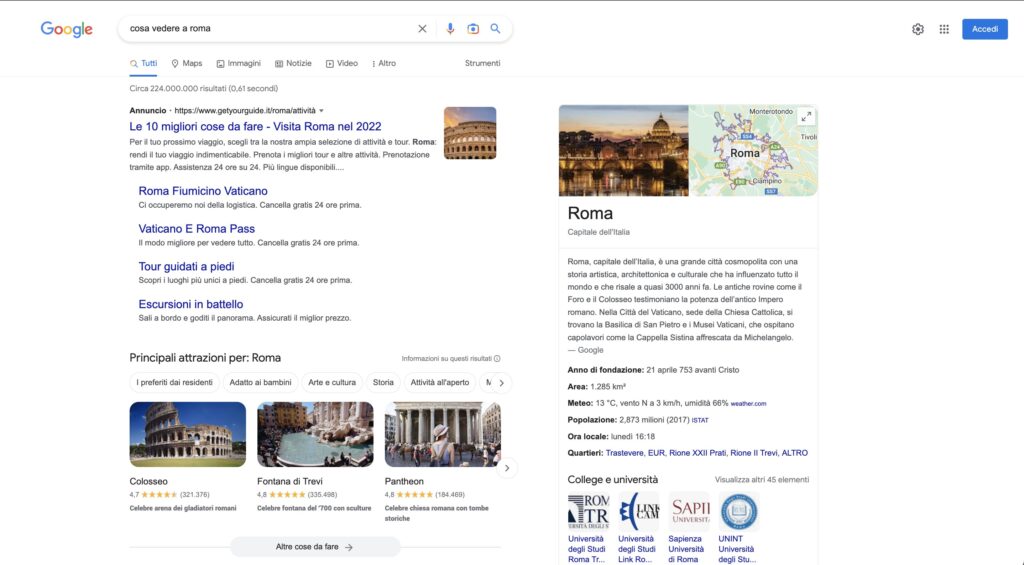Viewport: 1024px width, 565px height.
Task: Click 'Visualizza altri 45 elementi'
Action: [761, 479]
